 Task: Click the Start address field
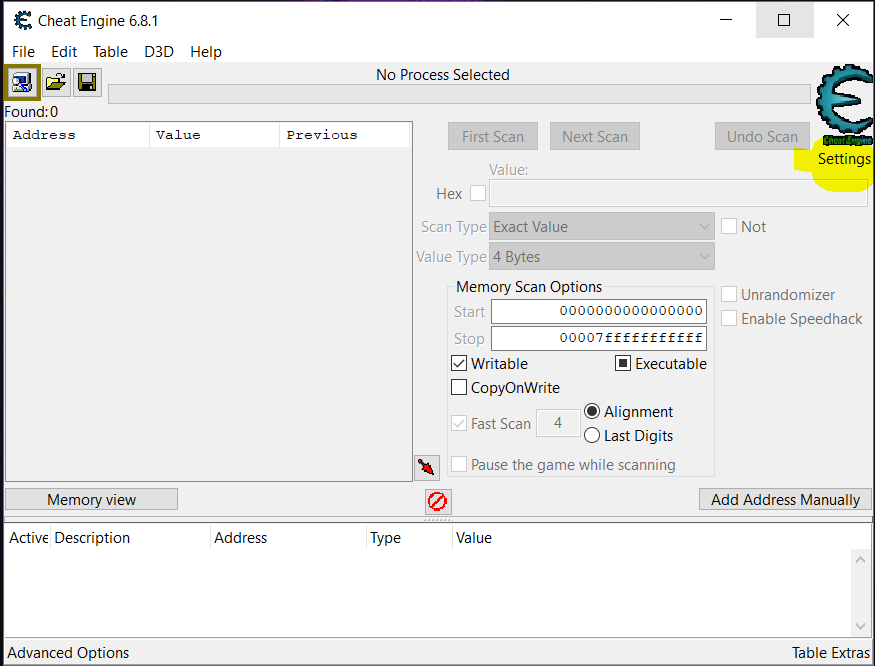[599, 311]
